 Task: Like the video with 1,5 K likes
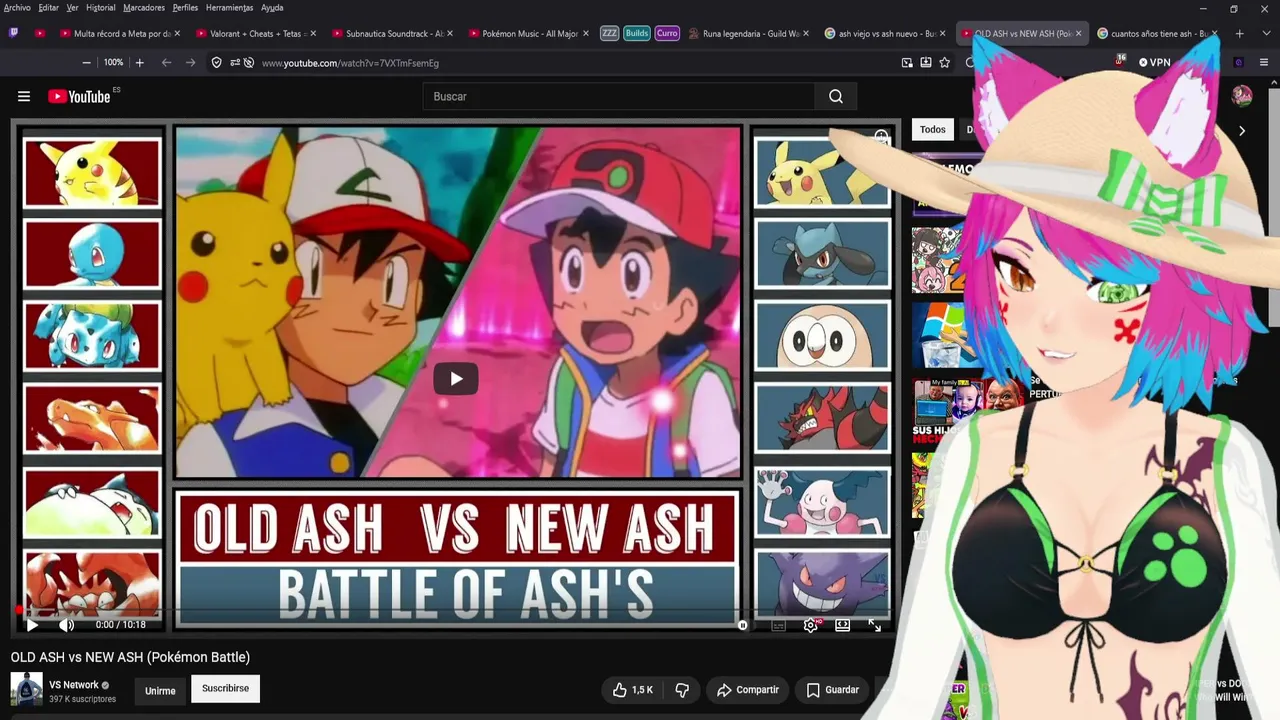[x=632, y=690]
